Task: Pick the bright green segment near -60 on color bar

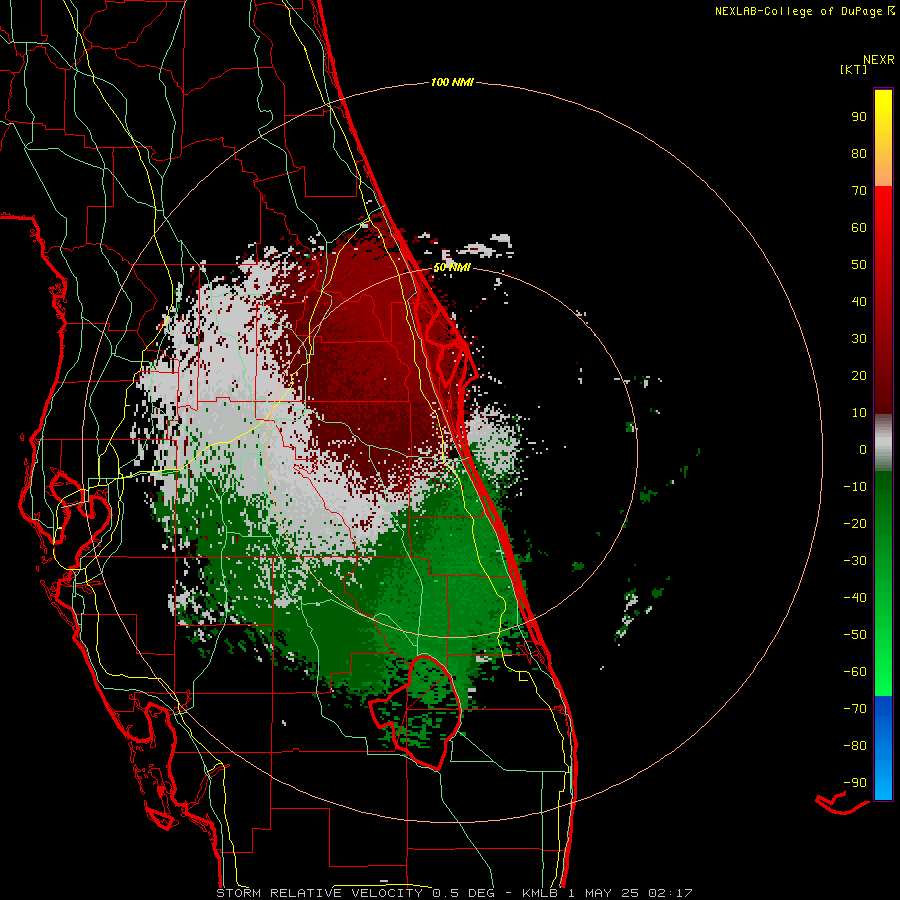Action: tap(883, 674)
